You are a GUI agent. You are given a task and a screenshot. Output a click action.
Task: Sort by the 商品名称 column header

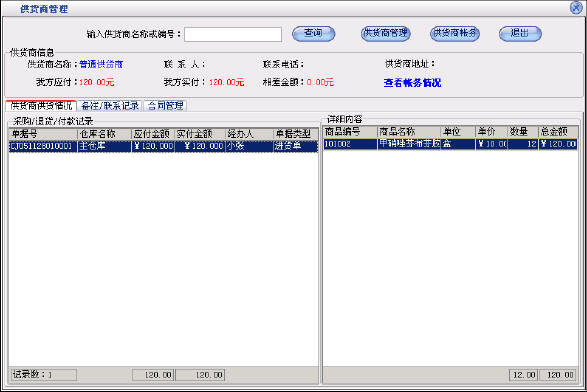[x=409, y=132]
